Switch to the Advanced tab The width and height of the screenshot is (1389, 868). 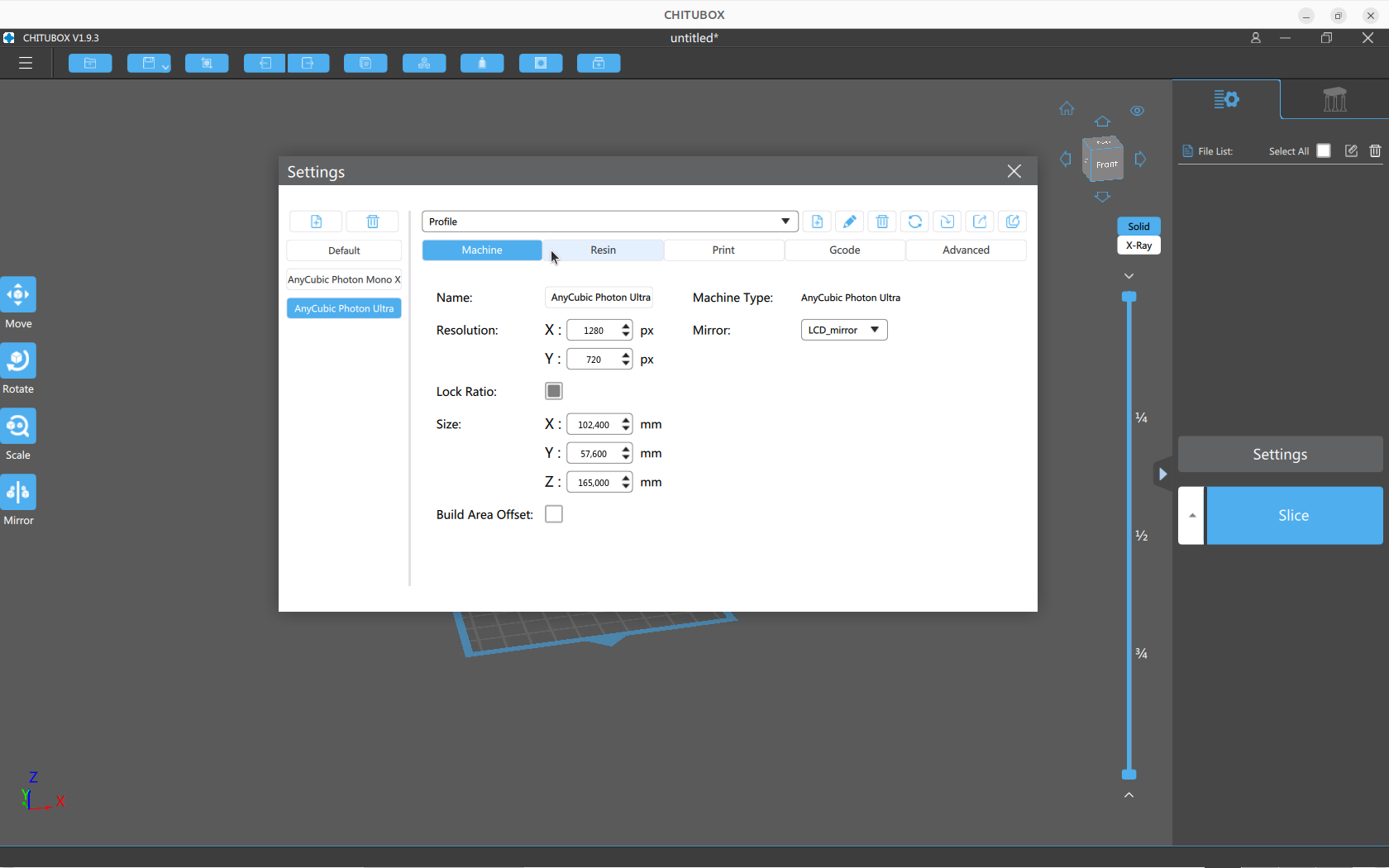(966, 250)
